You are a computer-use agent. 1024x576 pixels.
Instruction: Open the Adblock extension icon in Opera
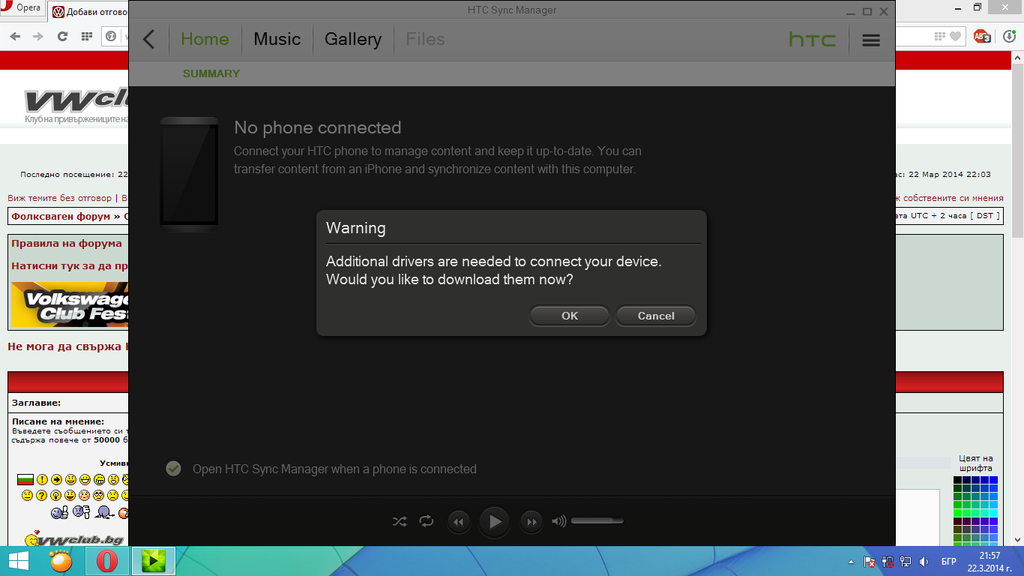(982, 37)
